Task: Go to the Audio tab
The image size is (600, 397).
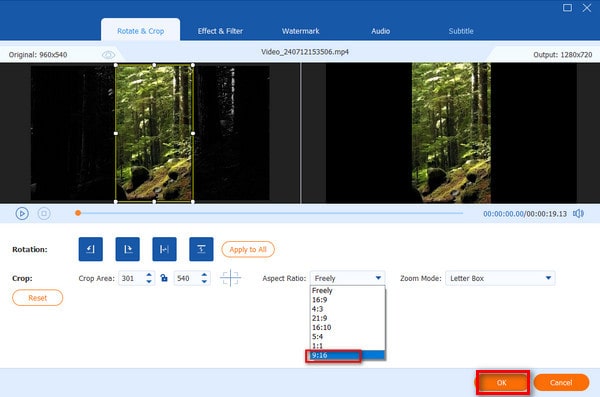Action: (x=380, y=31)
